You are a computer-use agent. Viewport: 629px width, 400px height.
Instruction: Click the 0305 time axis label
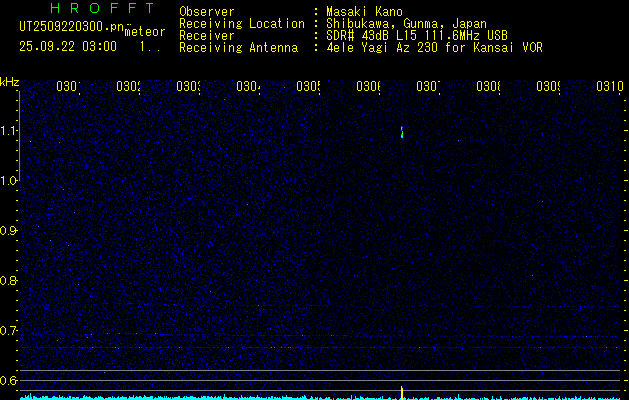[308, 86]
